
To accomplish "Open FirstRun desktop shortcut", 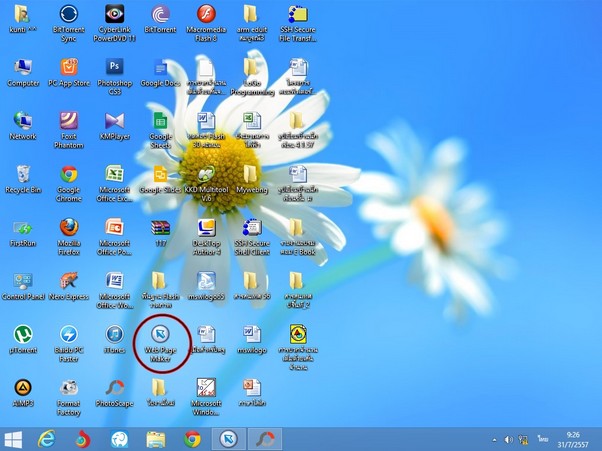I will point(23,233).
